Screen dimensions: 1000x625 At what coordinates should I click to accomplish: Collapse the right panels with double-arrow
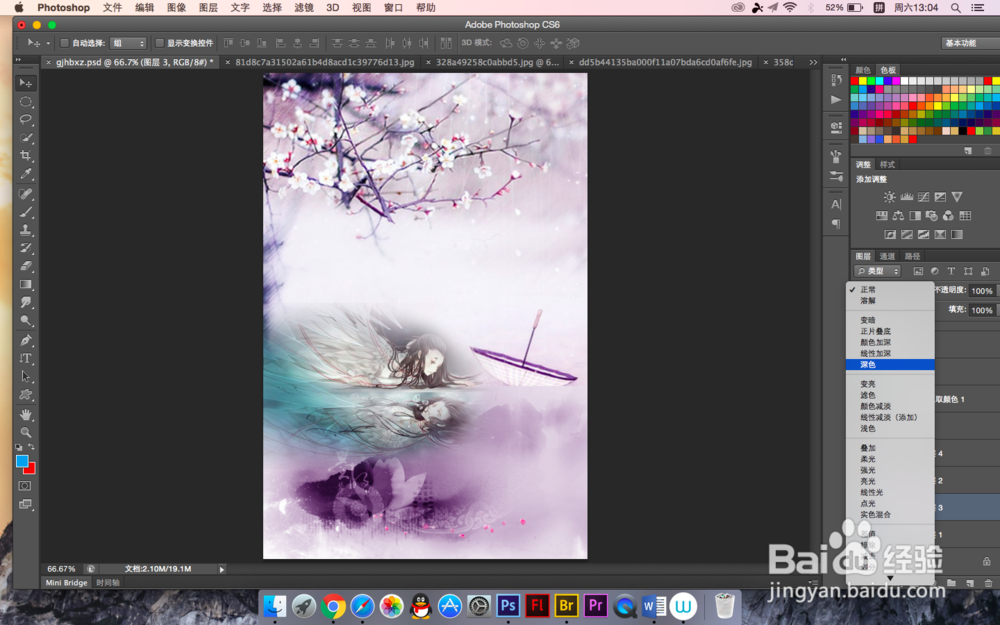843,59
